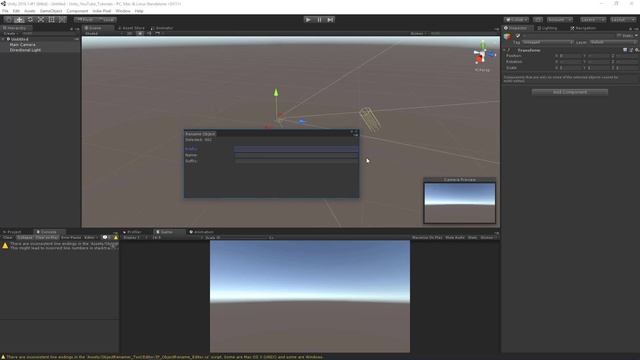The width and height of the screenshot is (640, 360).
Task: Click the Suffix input field in Rename Object
Action: (x=297, y=161)
